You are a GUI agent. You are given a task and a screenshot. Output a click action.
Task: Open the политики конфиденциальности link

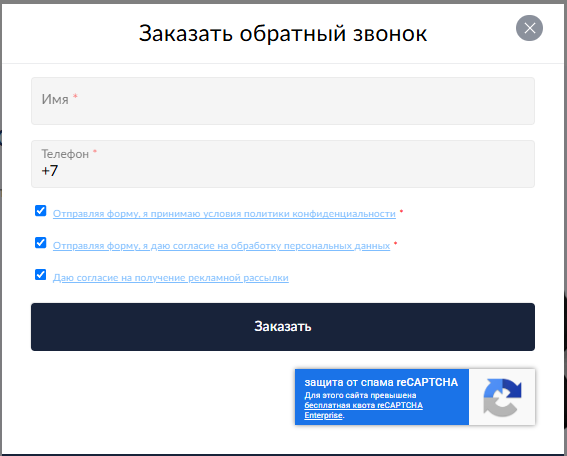pyautogui.click(x=224, y=214)
